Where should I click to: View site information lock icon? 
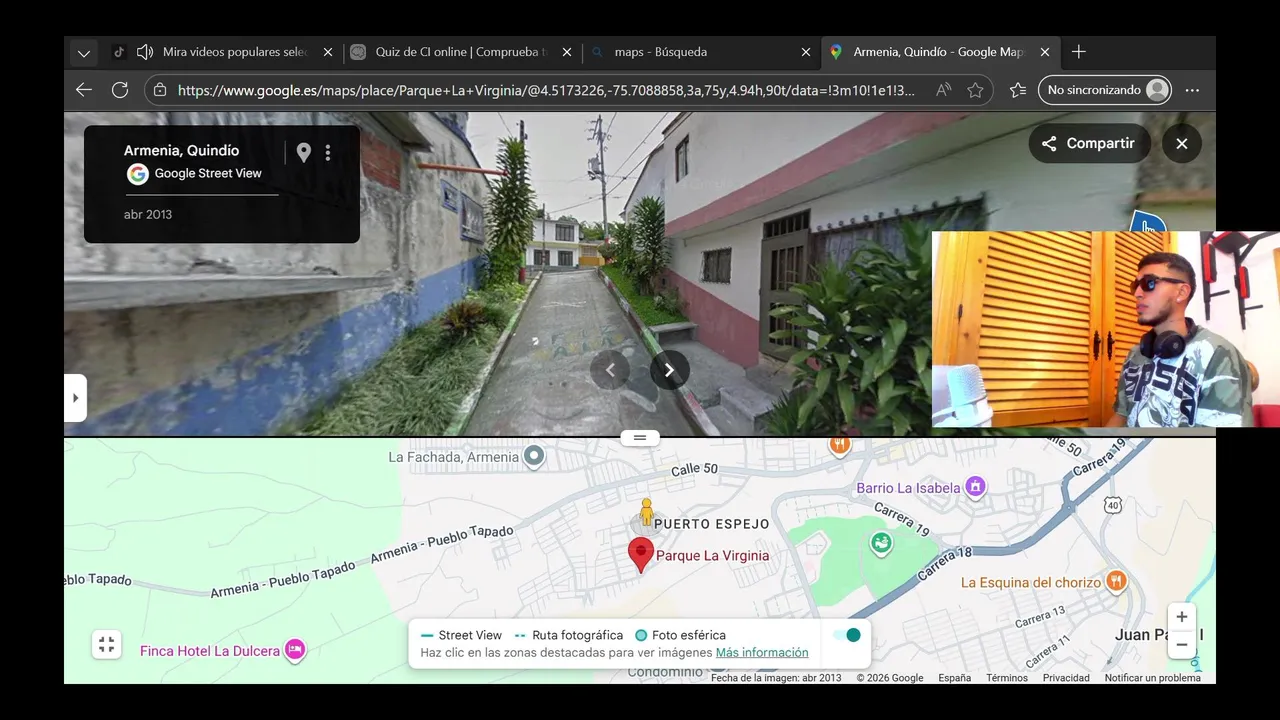tap(160, 90)
